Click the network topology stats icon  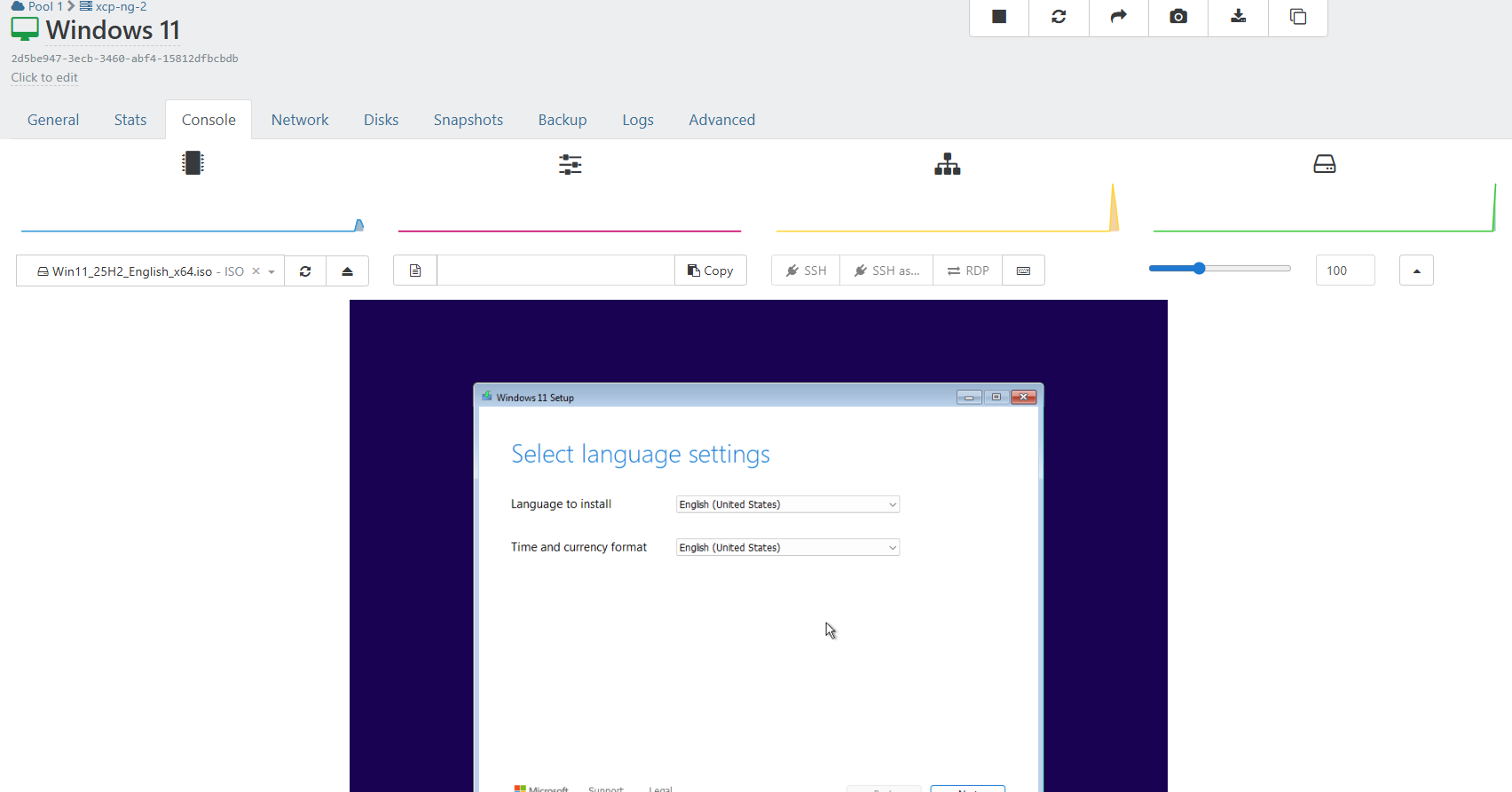click(948, 164)
